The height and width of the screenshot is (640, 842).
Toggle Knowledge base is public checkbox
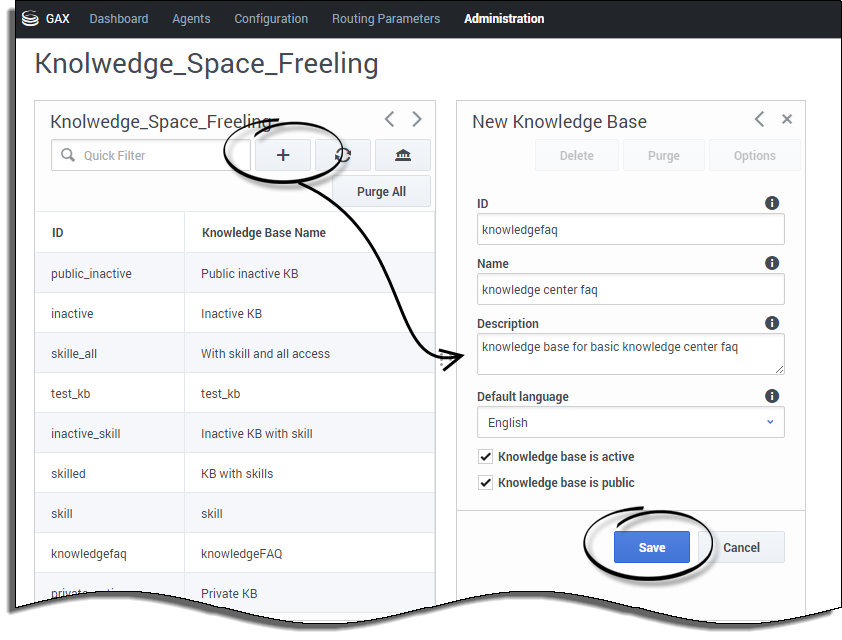point(486,483)
